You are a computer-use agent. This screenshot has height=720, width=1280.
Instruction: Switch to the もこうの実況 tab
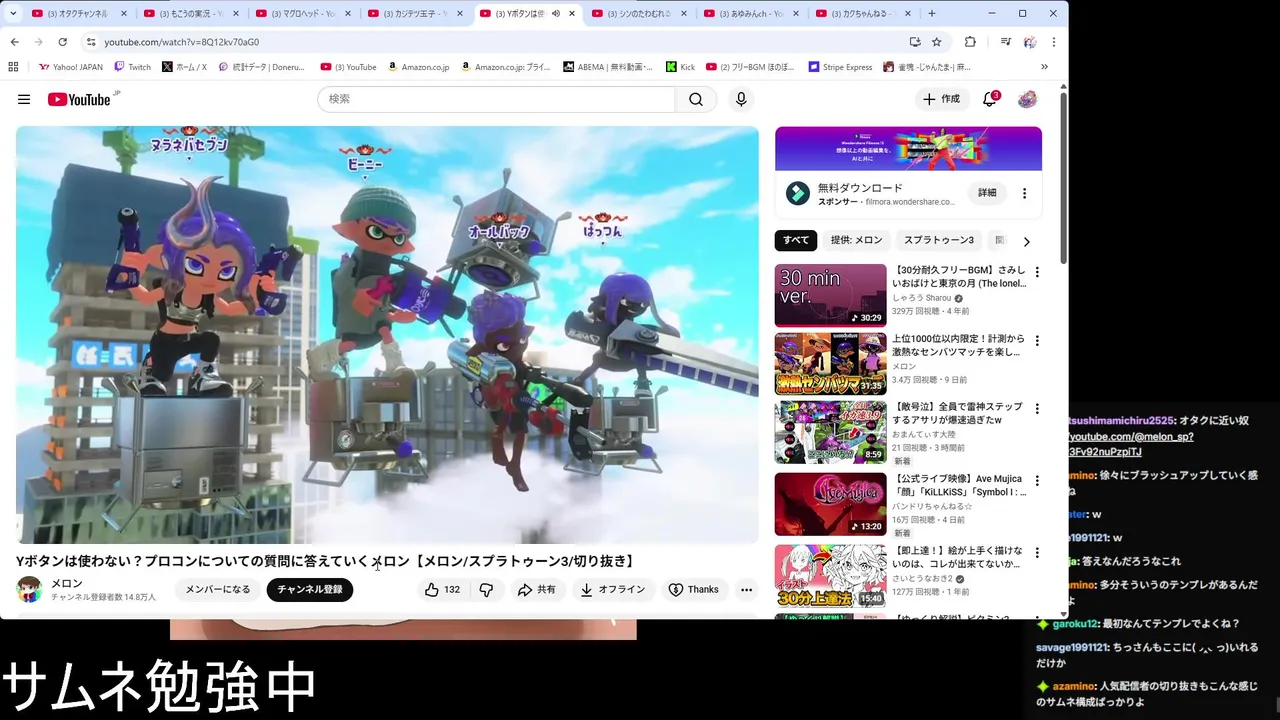(191, 14)
